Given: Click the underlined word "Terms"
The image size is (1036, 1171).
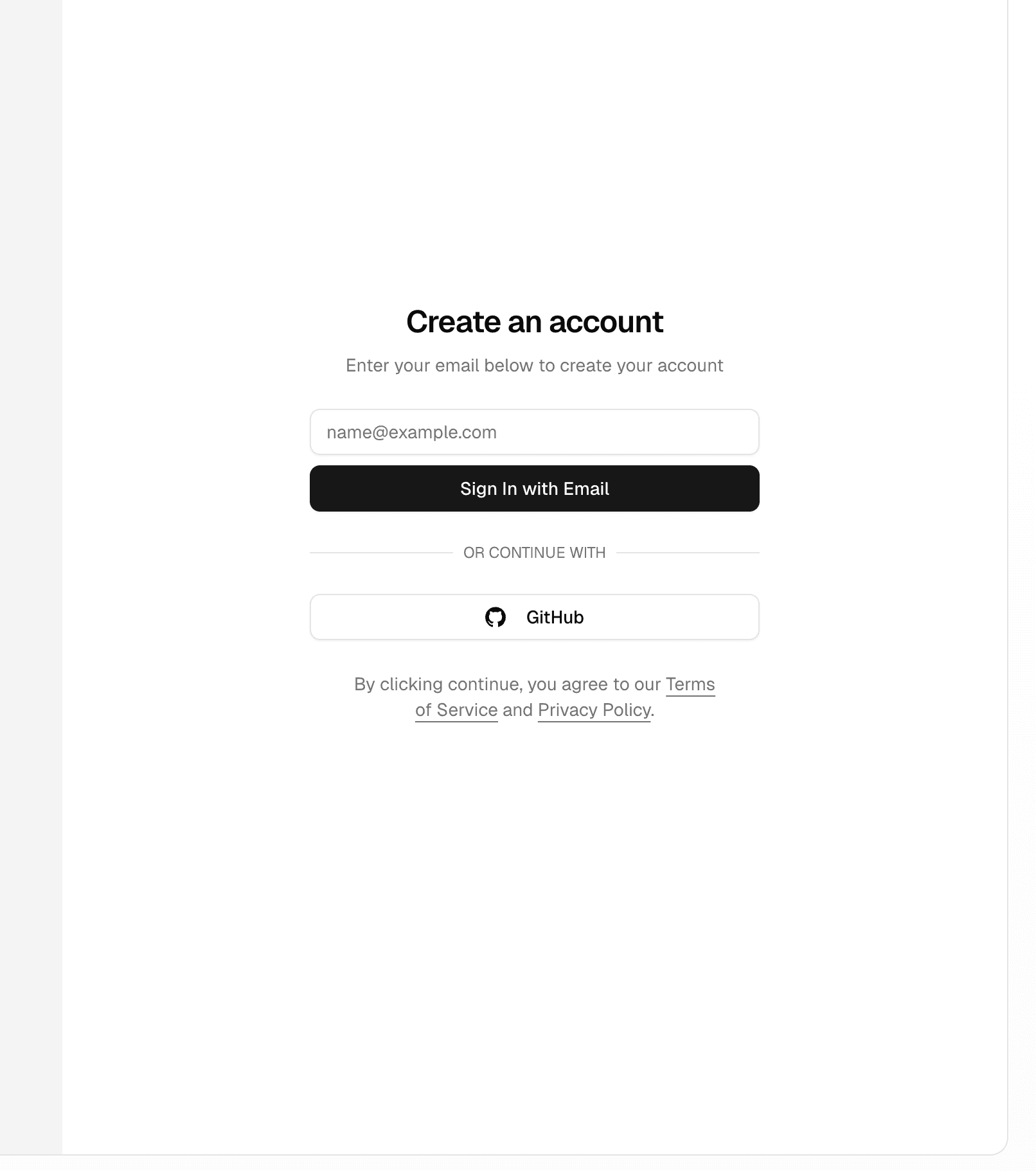Looking at the screenshot, I should click(690, 684).
